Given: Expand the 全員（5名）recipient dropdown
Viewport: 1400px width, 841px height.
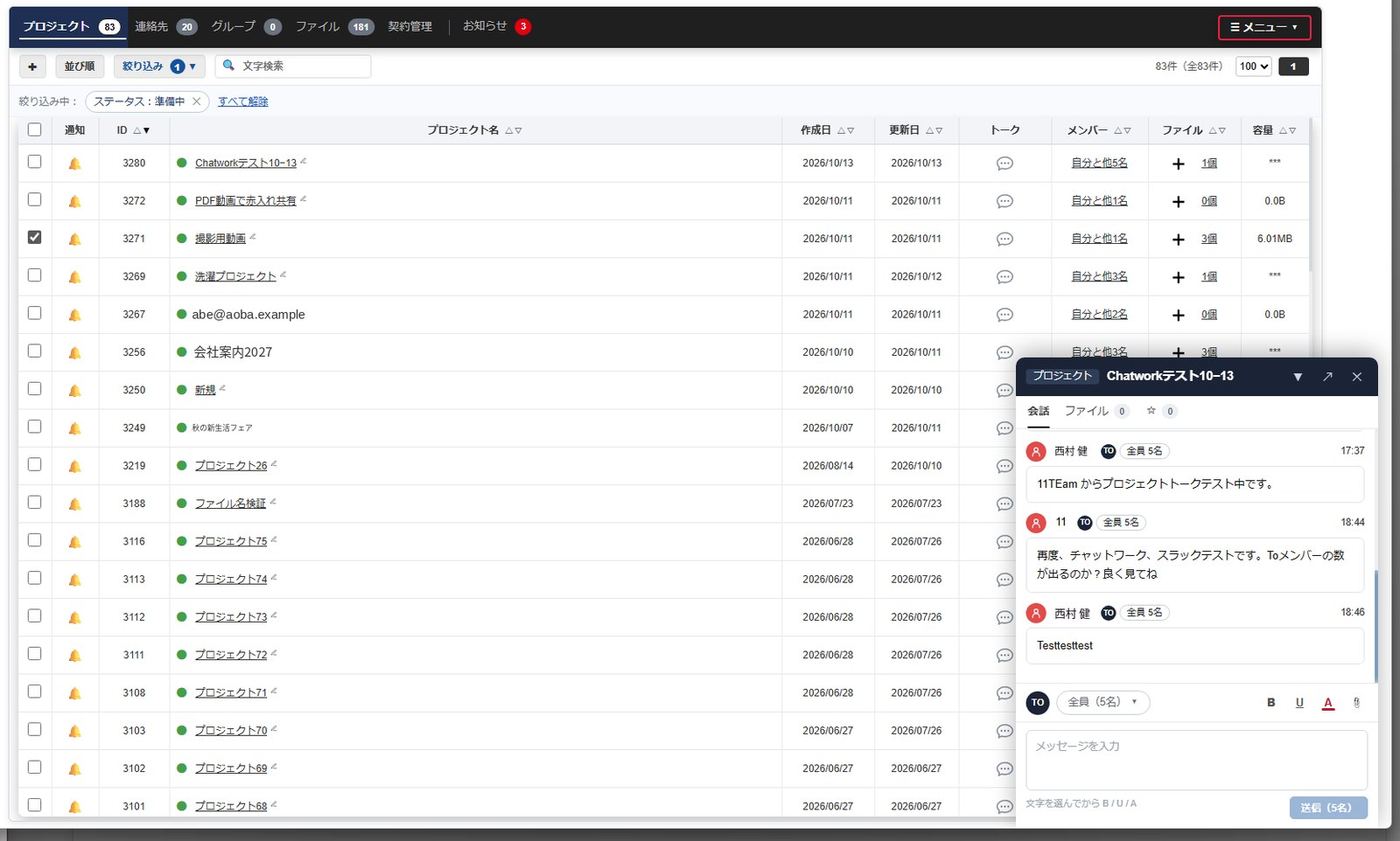Looking at the screenshot, I should point(1103,702).
